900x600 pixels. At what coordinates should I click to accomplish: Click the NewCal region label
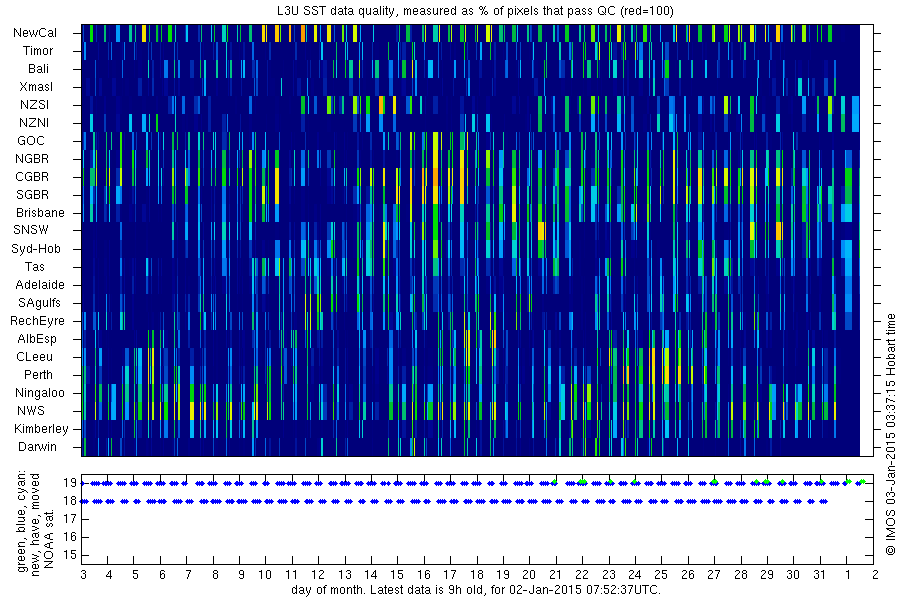pyautogui.click(x=35, y=33)
